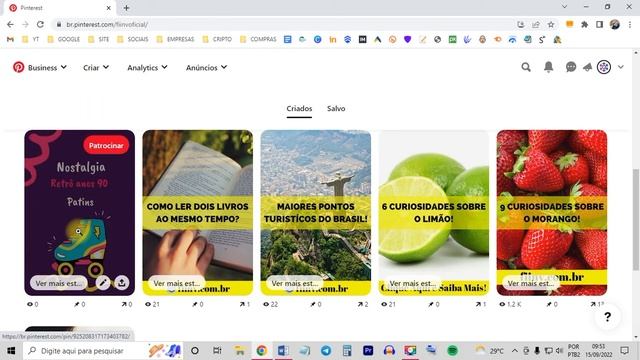Open the GOOGLE bookmarks folder
Image resolution: width=640 pixels, height=360 pixels.
(x=64, y=39)
